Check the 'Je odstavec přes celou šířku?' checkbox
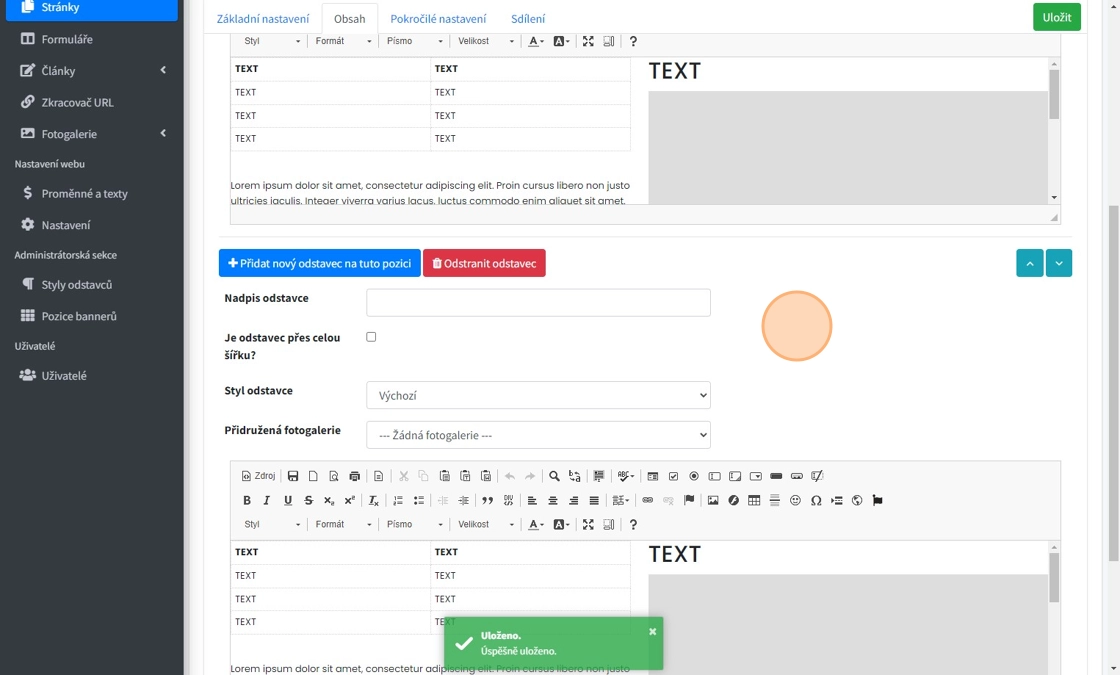 click(371, 337)
